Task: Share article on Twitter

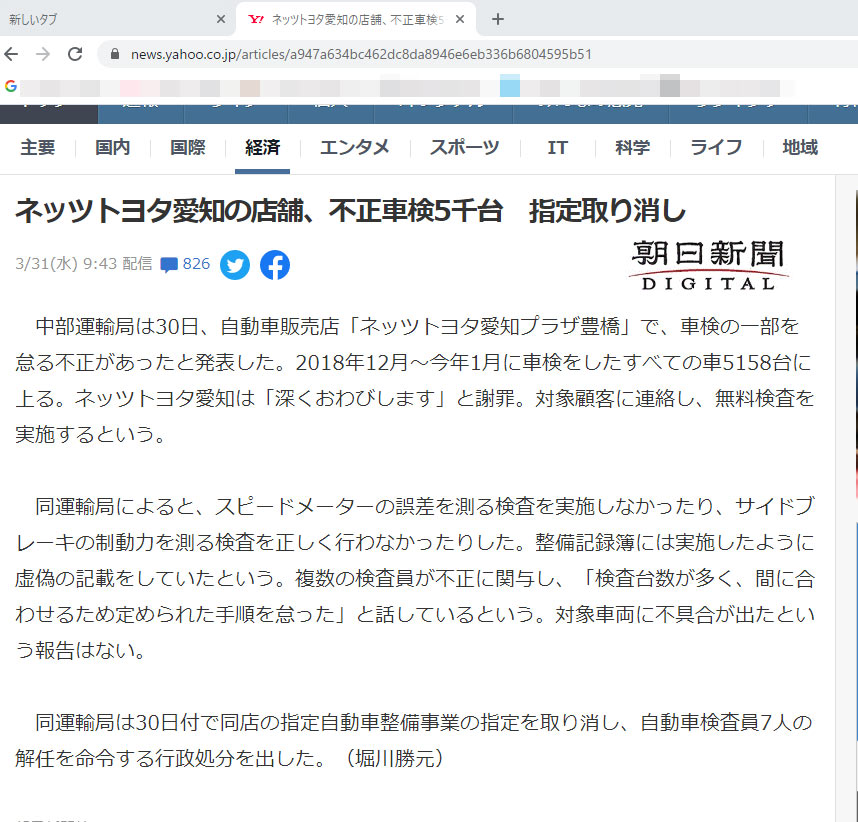Action: 235,265
